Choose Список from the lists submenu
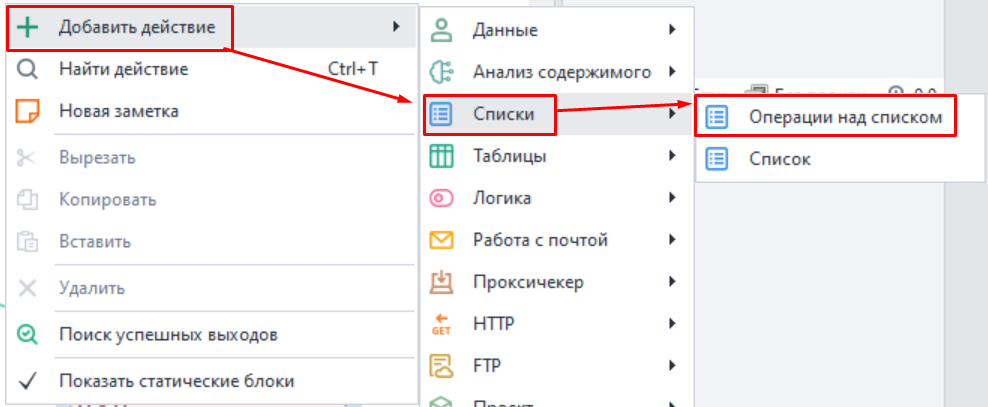Viewport: 988px width, 407px height. 841,159
